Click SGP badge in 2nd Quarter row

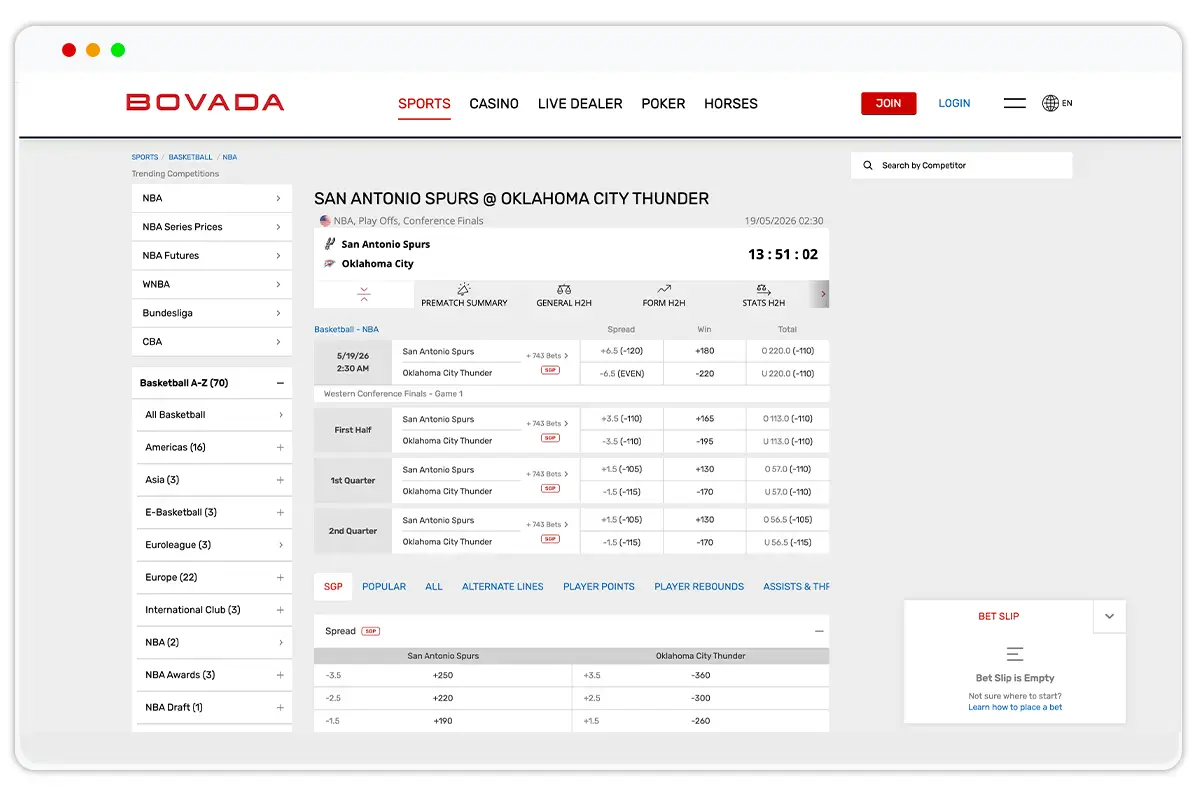click(550, 539)
